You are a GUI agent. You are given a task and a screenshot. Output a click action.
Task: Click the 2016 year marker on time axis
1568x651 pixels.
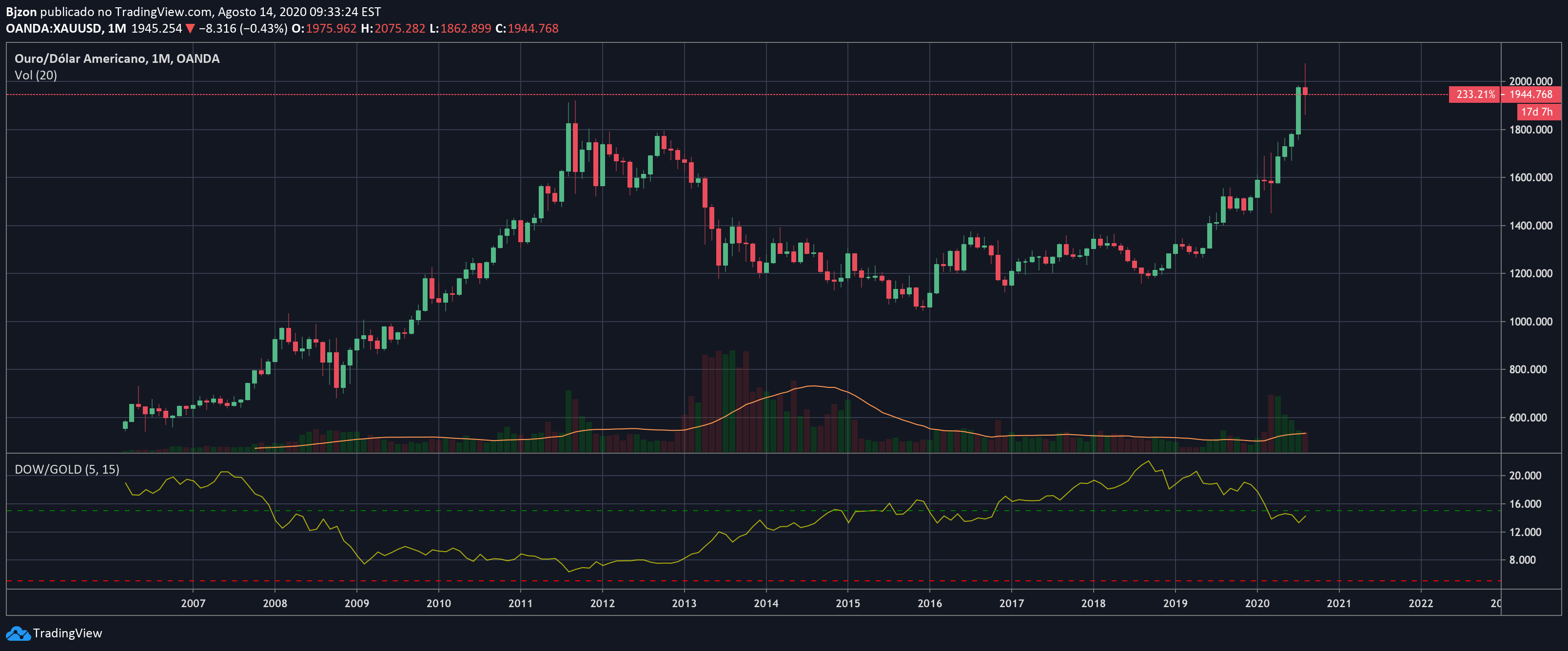click(x=929, y=603)
